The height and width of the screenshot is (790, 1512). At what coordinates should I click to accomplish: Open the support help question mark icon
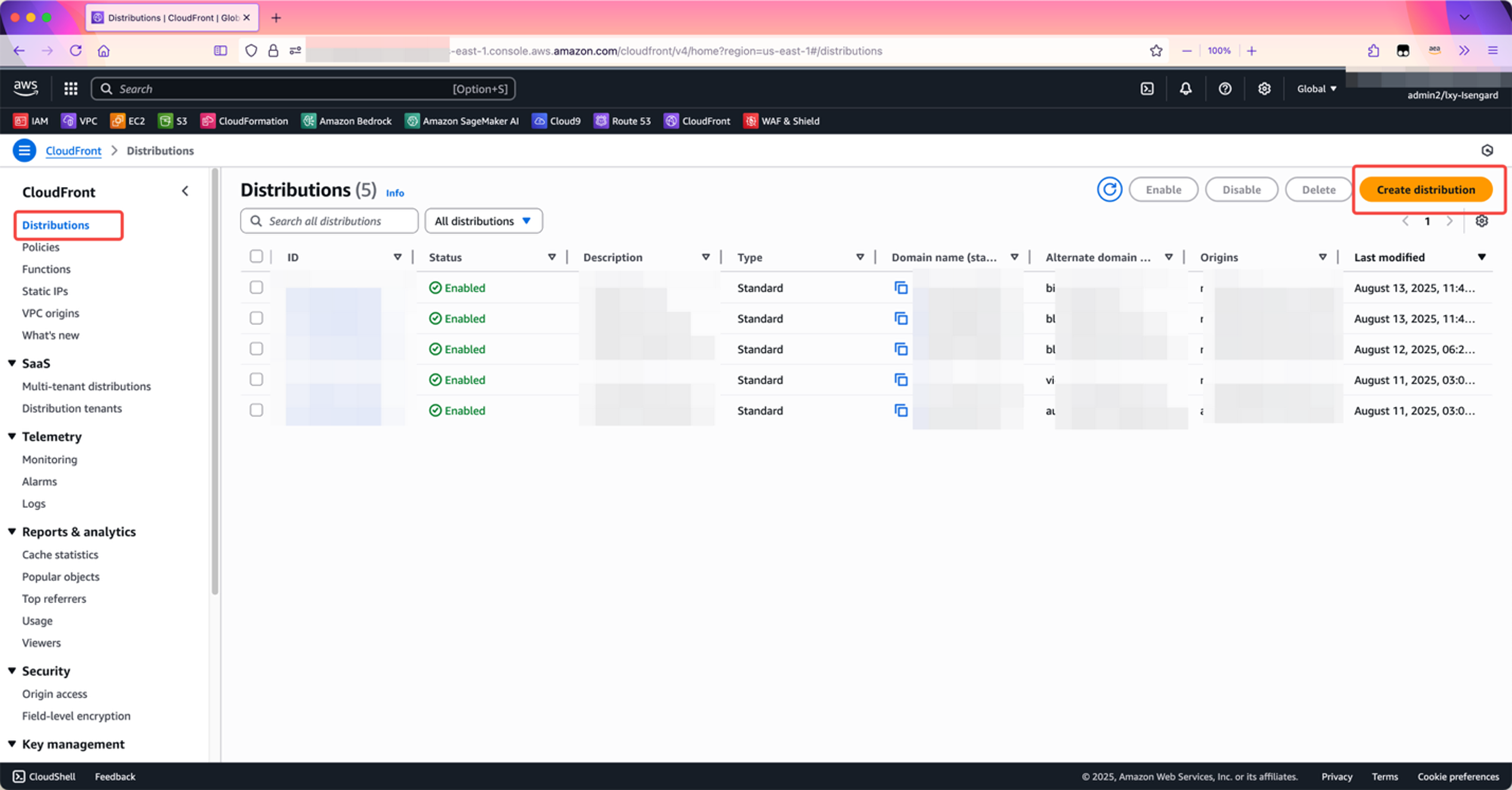point(1224,89)
